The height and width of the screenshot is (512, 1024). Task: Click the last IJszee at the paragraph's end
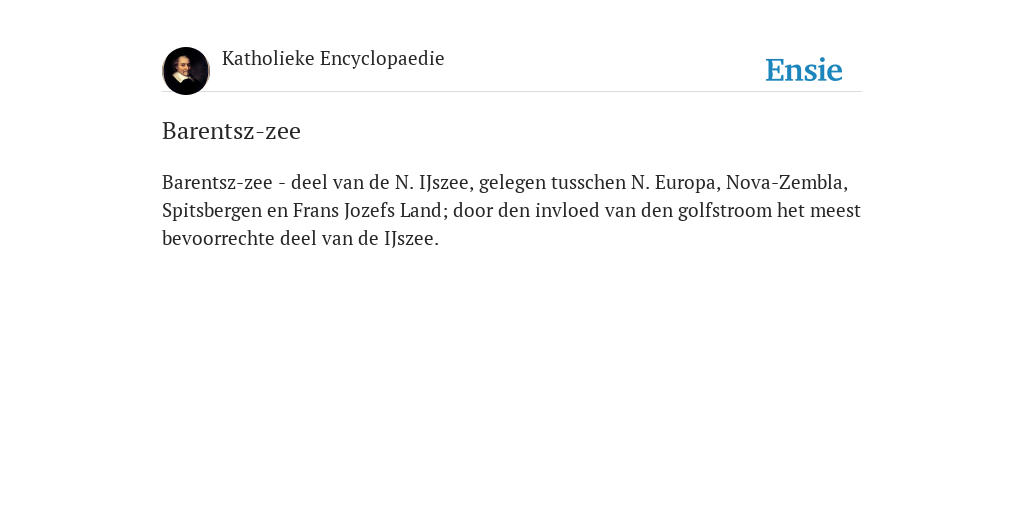point(411,239)
